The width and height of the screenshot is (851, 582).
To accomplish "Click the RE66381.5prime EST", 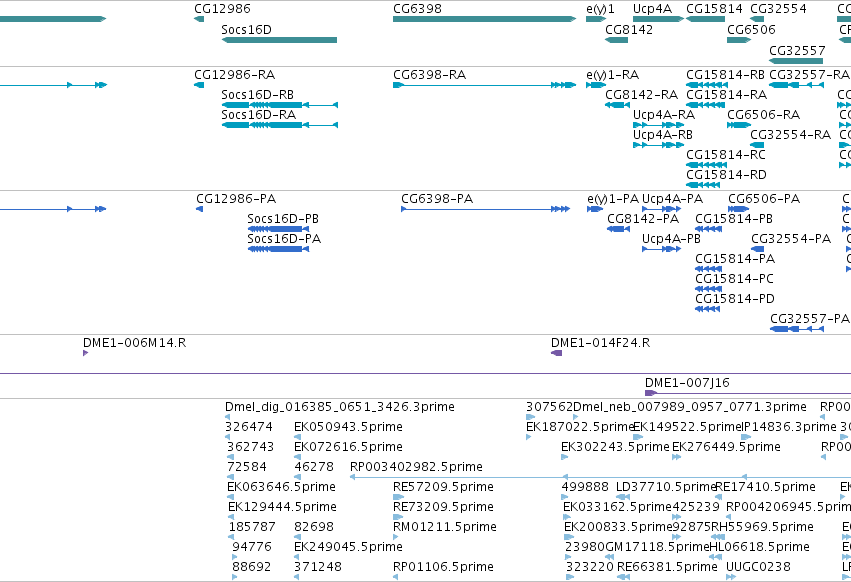I will point(624,577).
